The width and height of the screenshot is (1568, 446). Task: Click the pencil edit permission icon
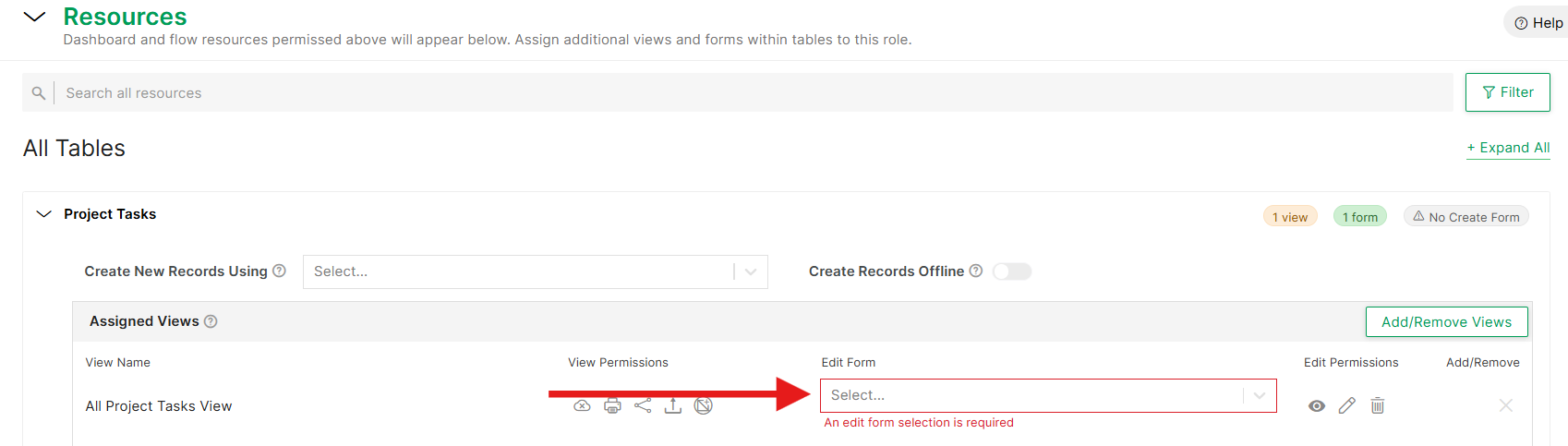1347,405
